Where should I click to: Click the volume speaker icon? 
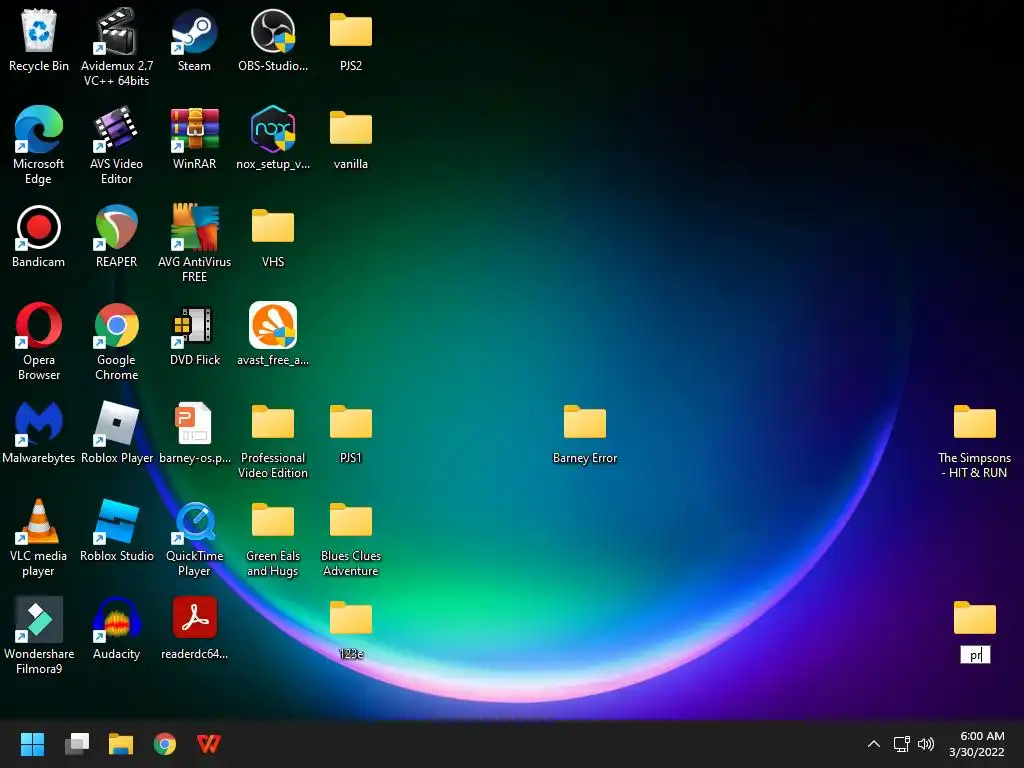926,744
